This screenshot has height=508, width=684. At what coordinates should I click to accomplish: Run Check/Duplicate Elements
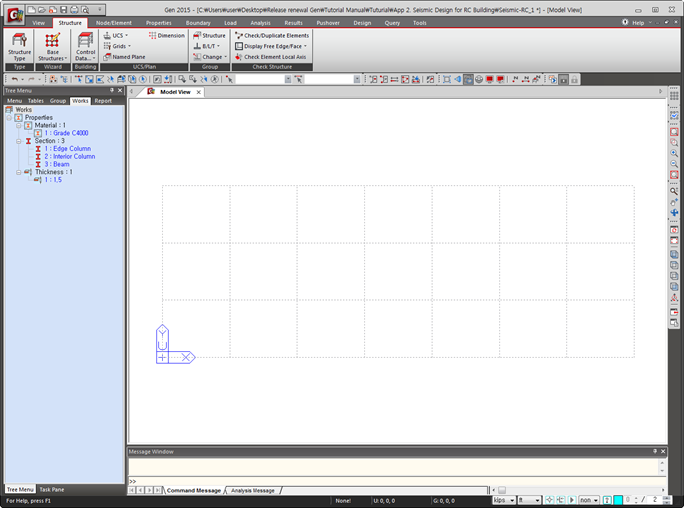click(x=271, y=35)
